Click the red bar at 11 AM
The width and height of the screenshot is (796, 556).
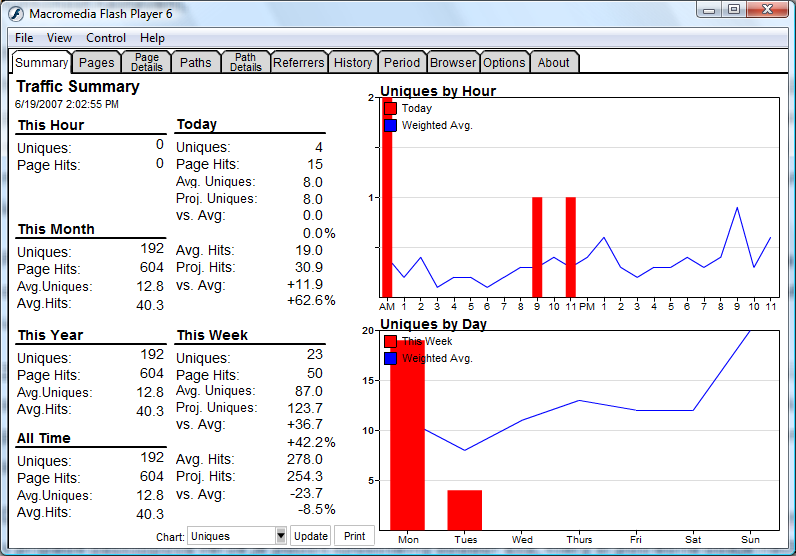571,247
